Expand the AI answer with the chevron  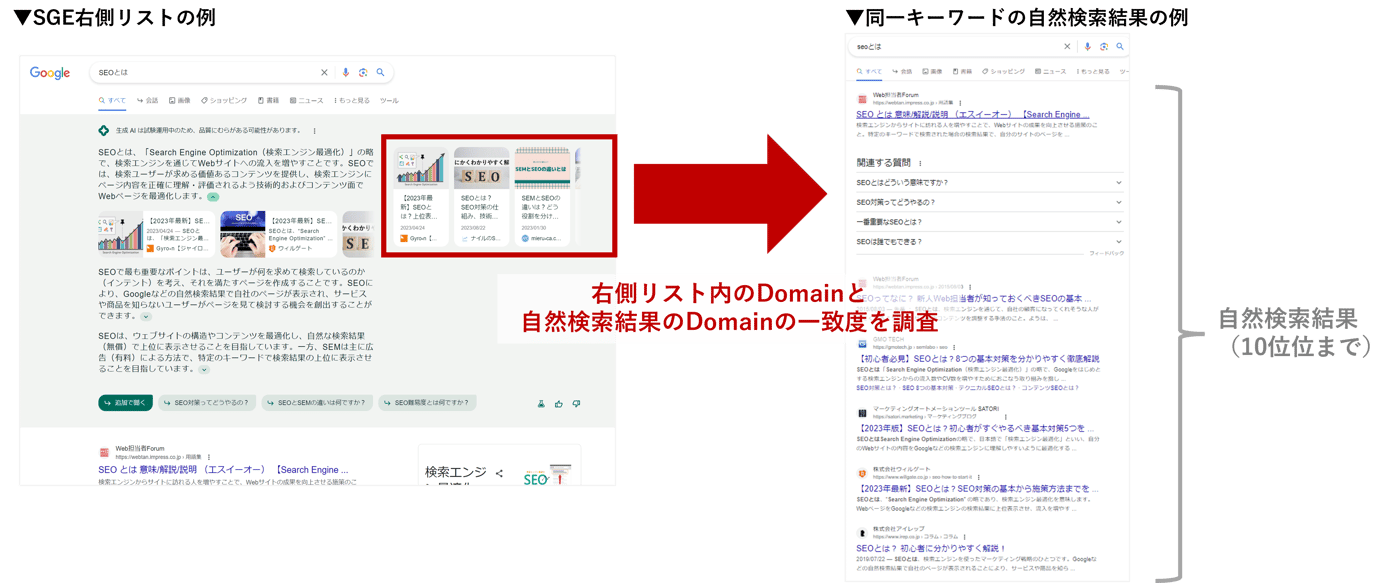coord(211,198)
